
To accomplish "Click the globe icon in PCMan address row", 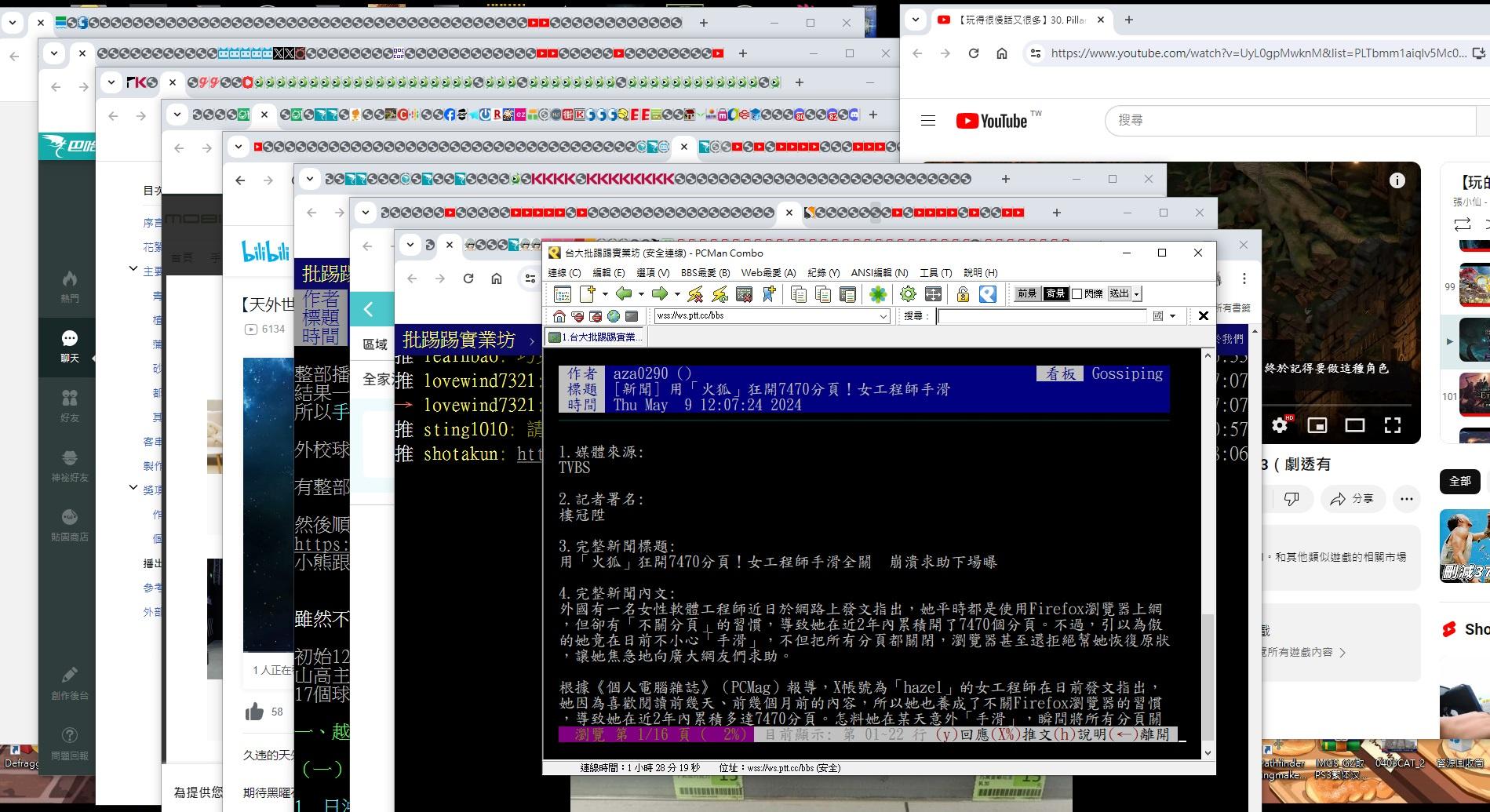I will (x=613, y=316).
